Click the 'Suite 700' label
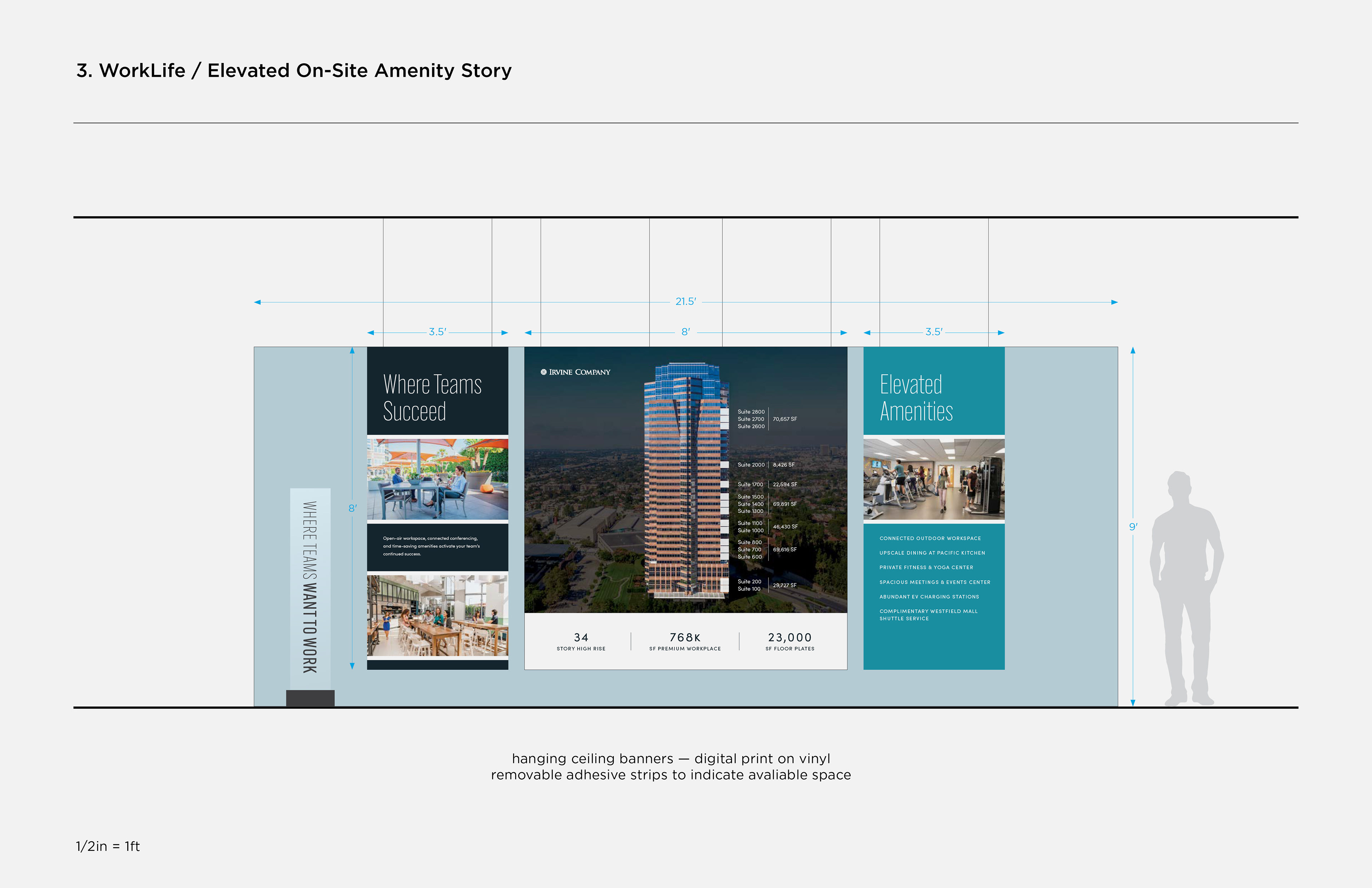This screenshot has width=1372, height=888. pos(749,550)
